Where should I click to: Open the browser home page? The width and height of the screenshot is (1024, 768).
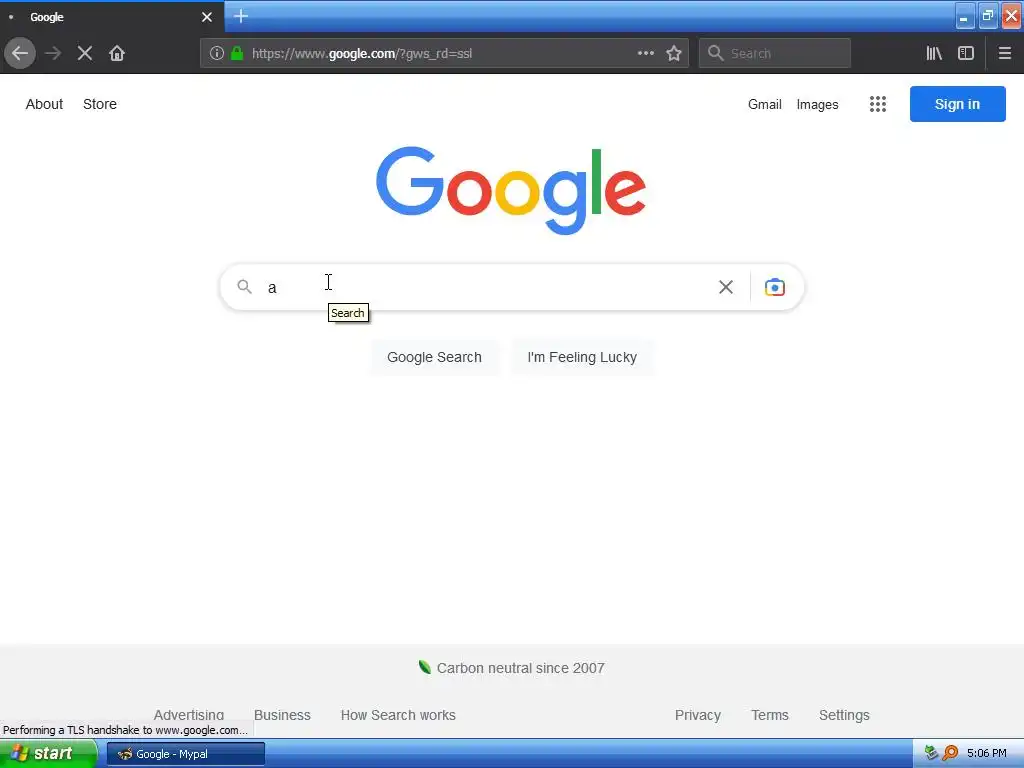click(x=117, y=53)
